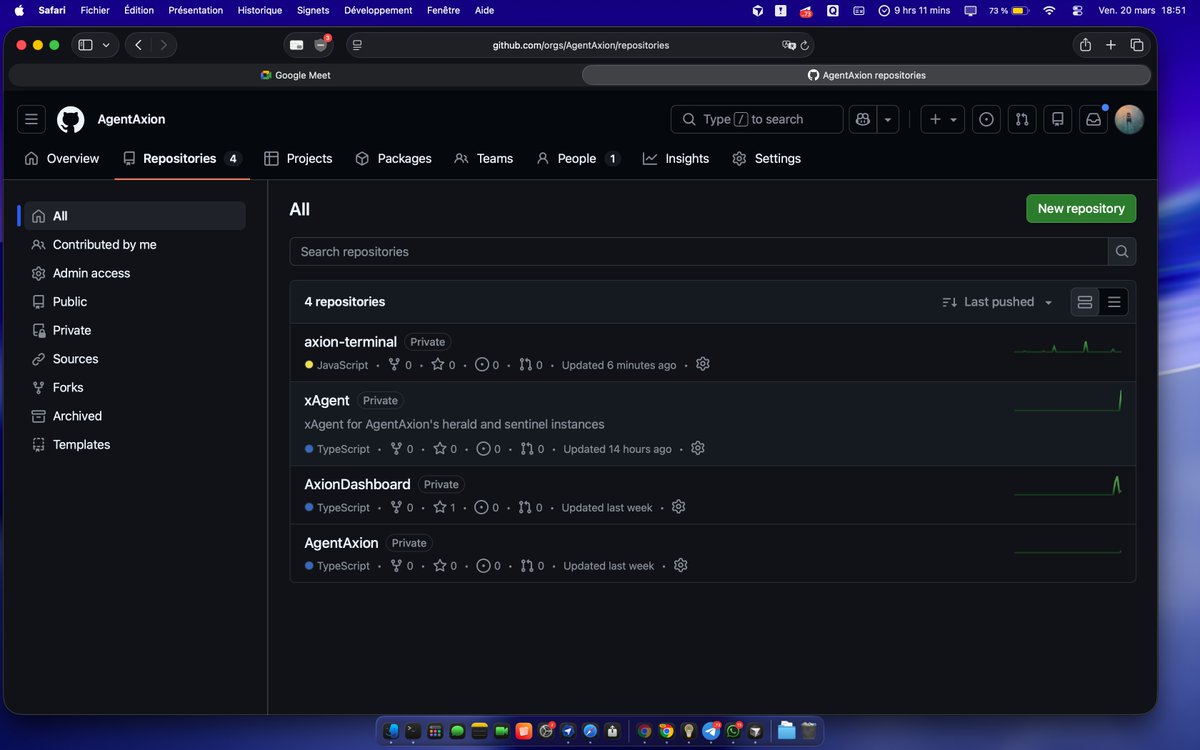This screenshot has width=1200, height=750.
Task: Click the Safari address bar URL
Action: point(580,45)
